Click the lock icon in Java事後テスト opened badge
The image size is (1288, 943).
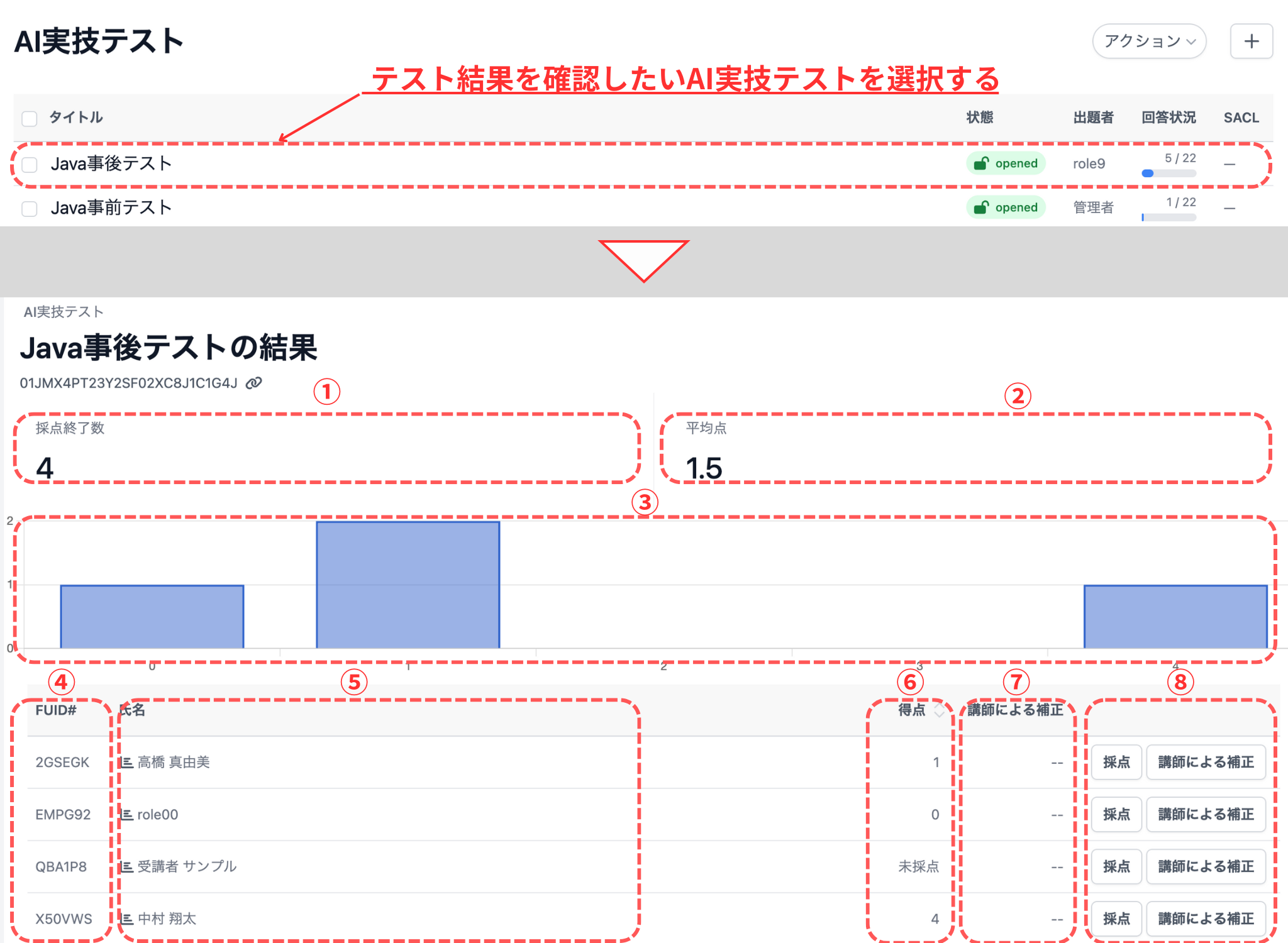pos(982,163)
